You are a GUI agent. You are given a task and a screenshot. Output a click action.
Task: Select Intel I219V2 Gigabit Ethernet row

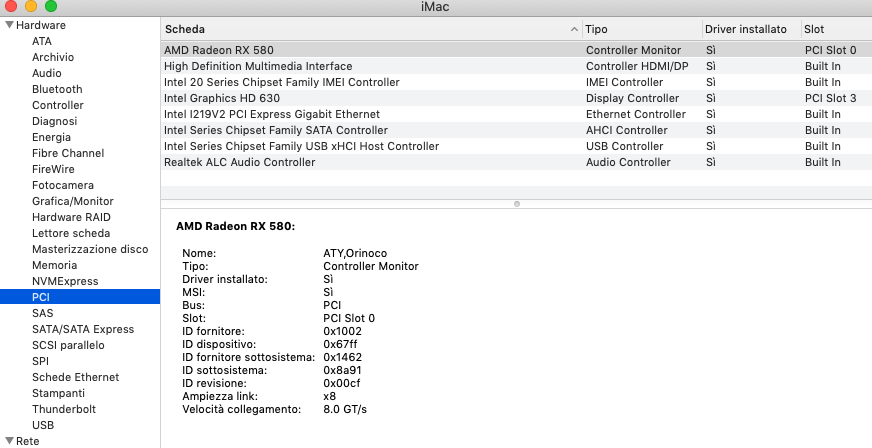[x=516, y=115]
